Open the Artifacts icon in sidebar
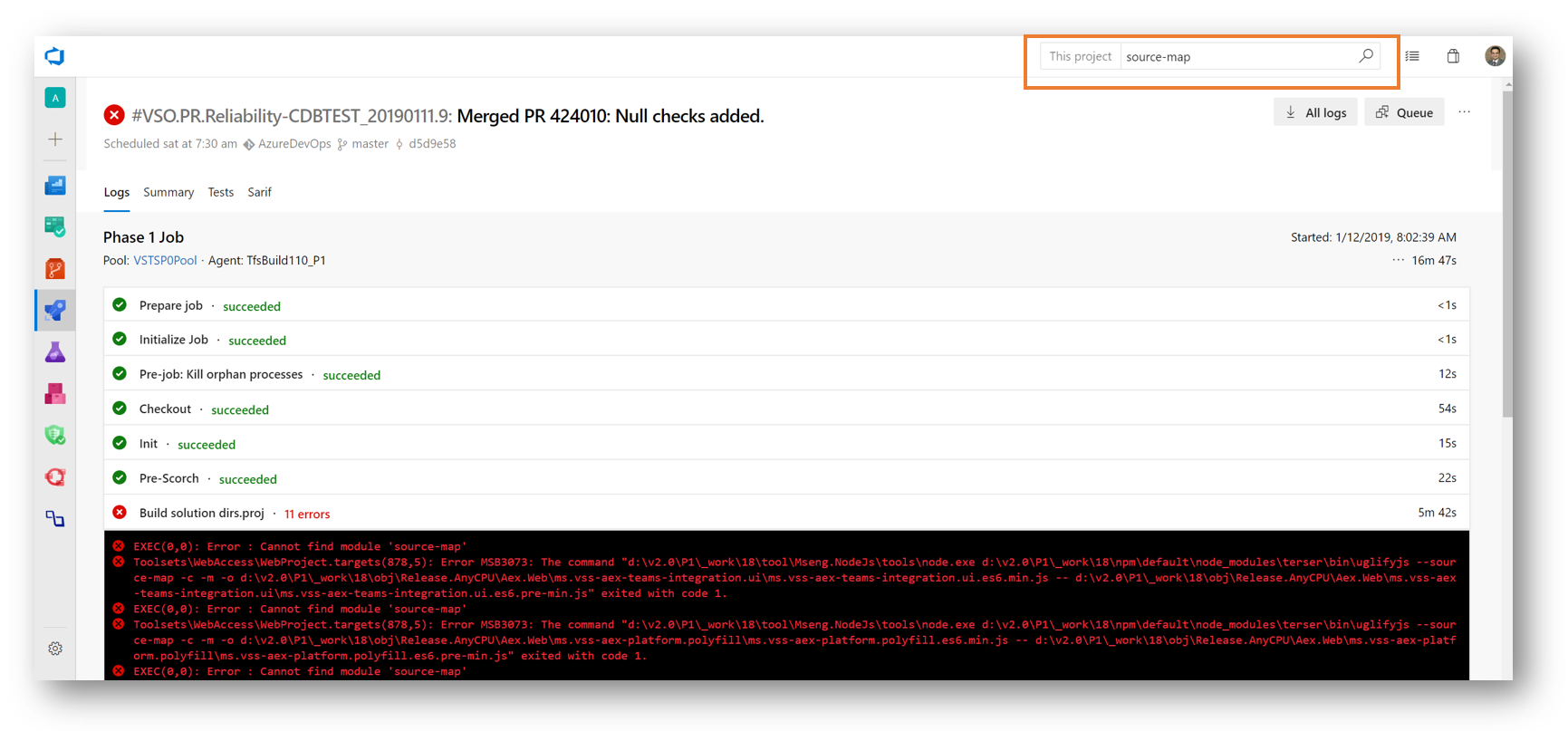The height and width of the screenshot is (731, 1568). (x=55, y=394)
